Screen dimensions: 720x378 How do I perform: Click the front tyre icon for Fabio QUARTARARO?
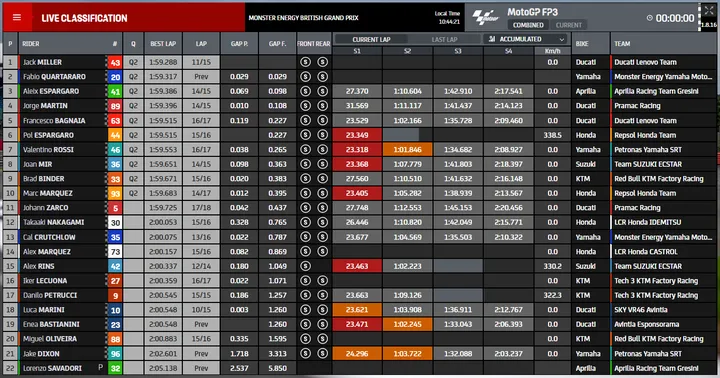coord(305,77)
